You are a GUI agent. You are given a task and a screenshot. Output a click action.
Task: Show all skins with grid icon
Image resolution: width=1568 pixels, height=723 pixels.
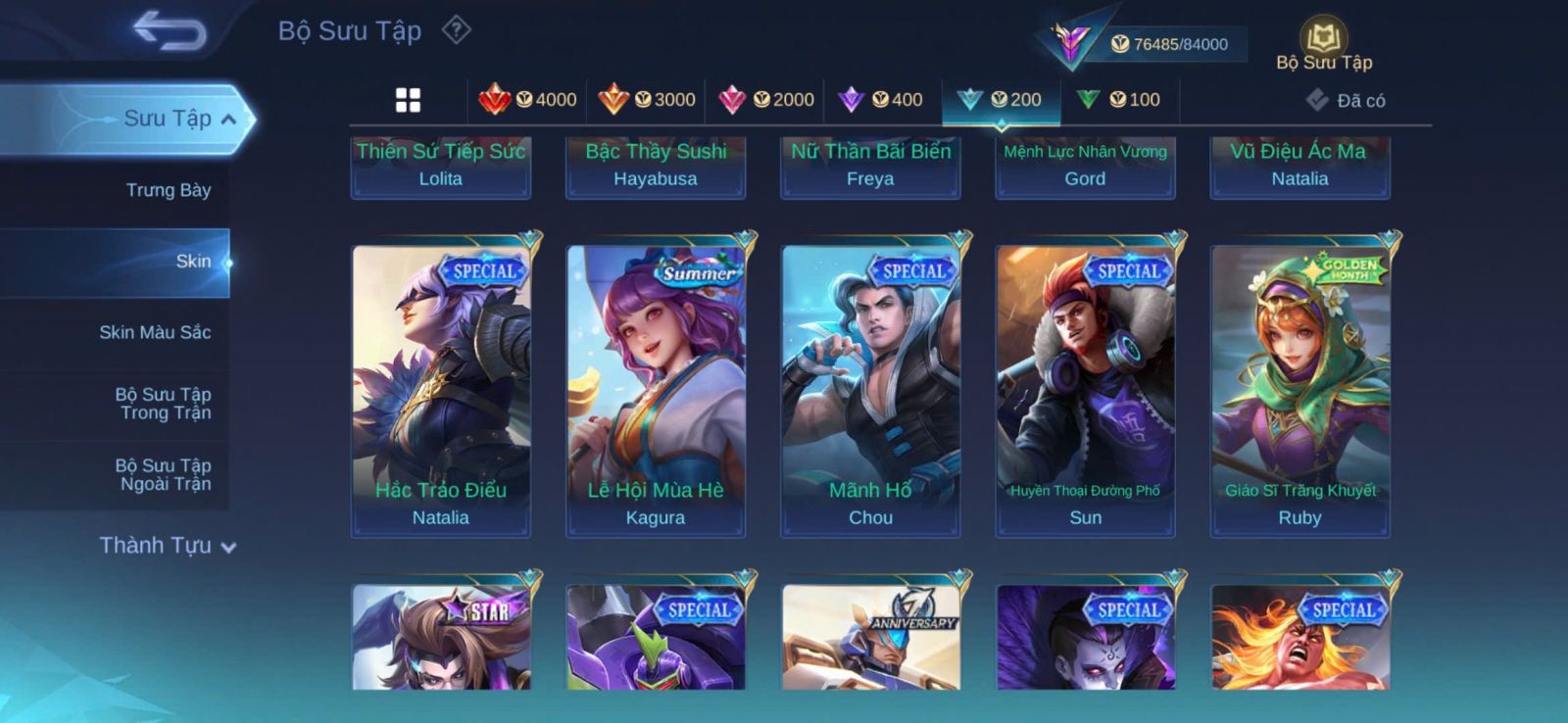click(408, 100)
